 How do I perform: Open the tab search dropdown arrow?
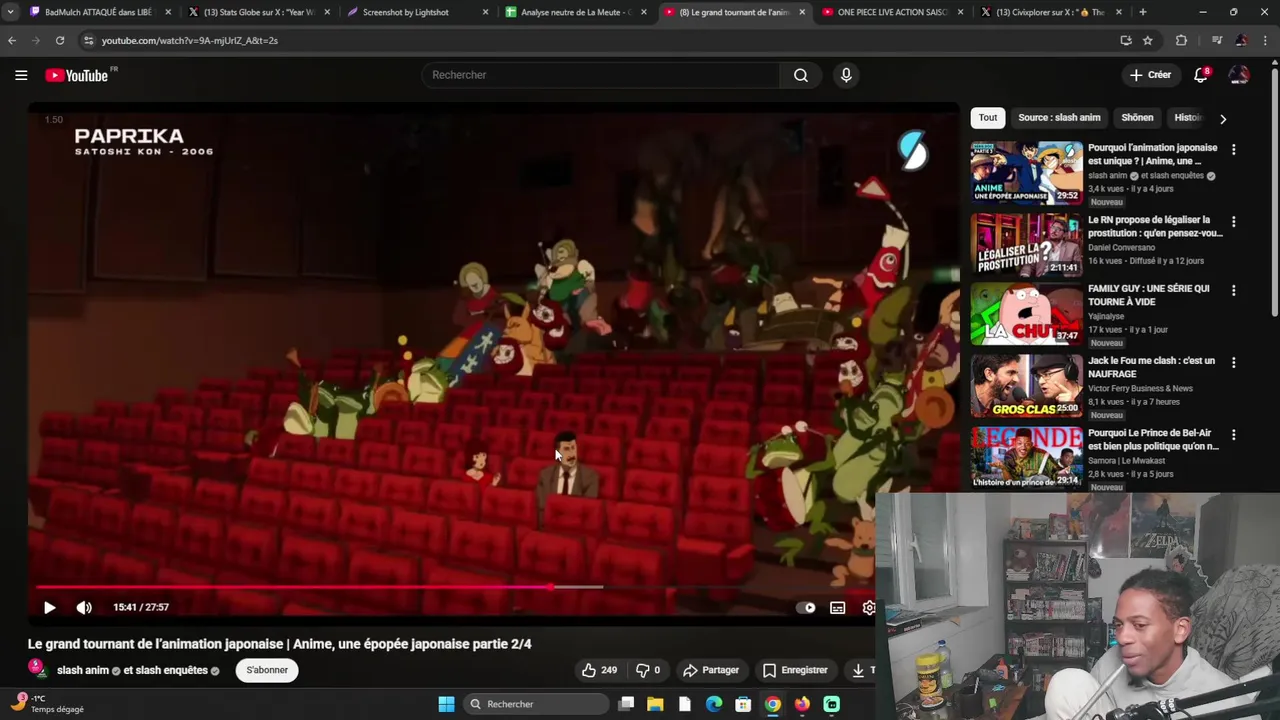point(10,12)
